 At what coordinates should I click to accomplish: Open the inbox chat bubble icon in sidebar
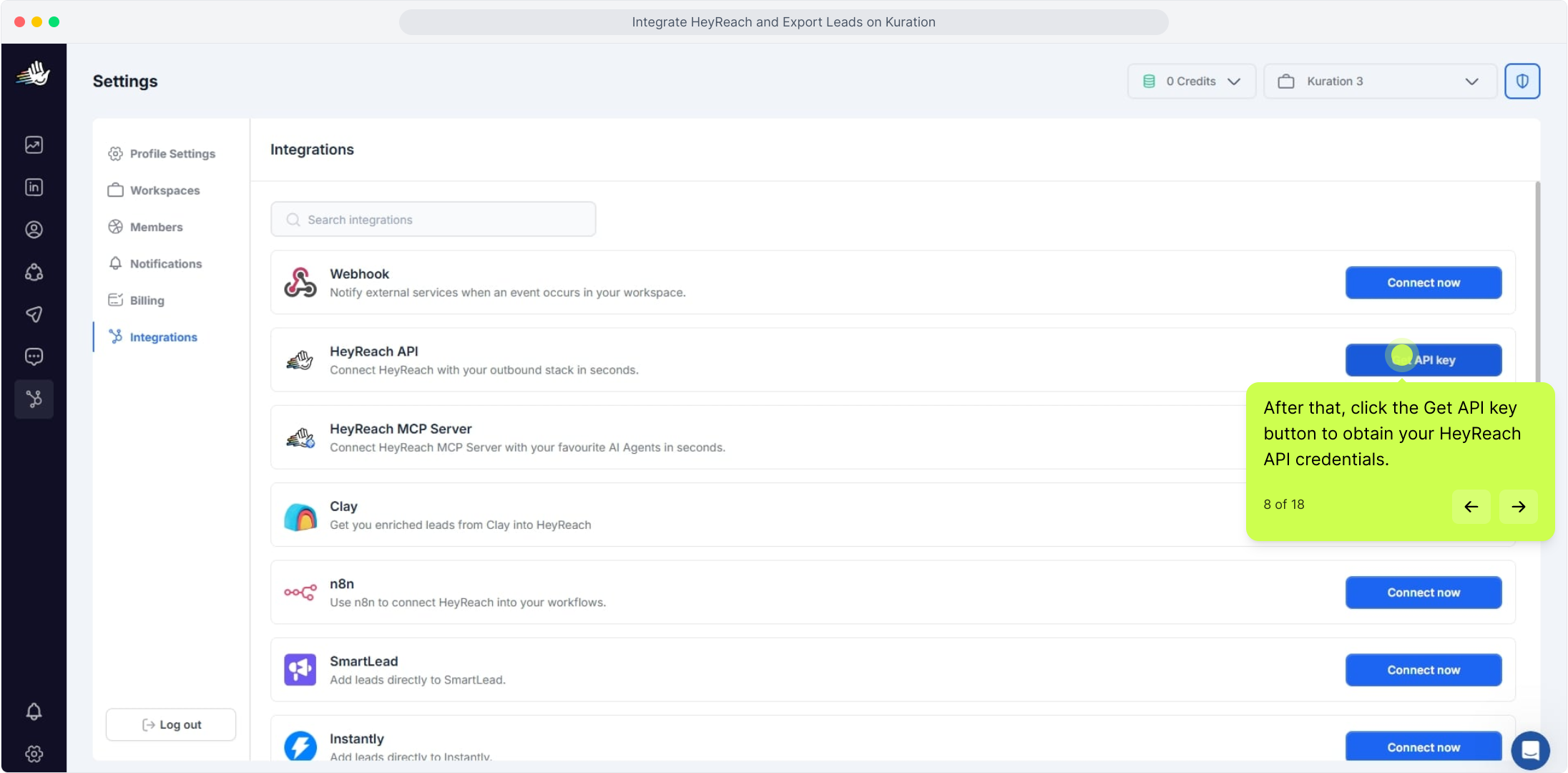click(34, 356)
